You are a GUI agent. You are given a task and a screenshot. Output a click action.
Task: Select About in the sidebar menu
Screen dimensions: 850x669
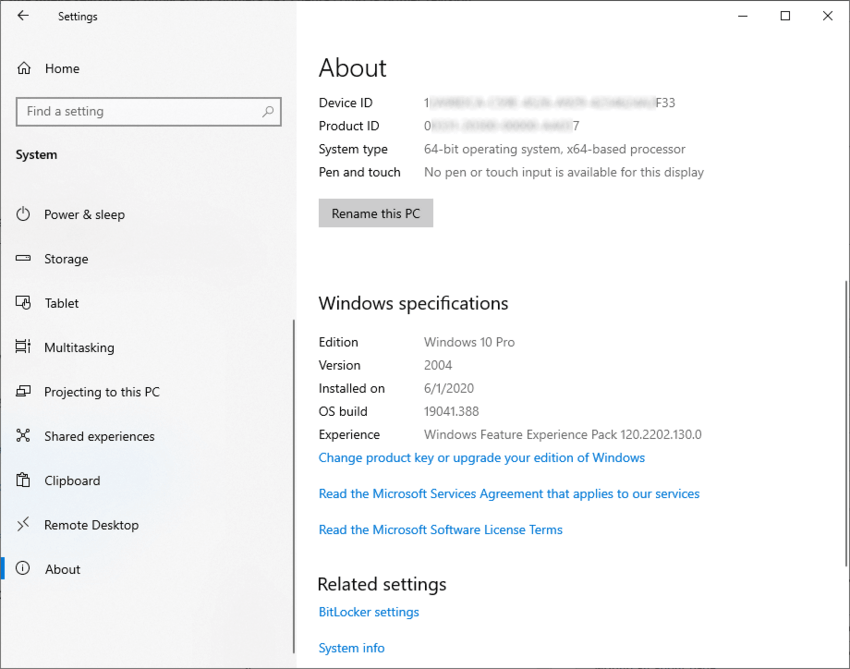tap(62, 569)
